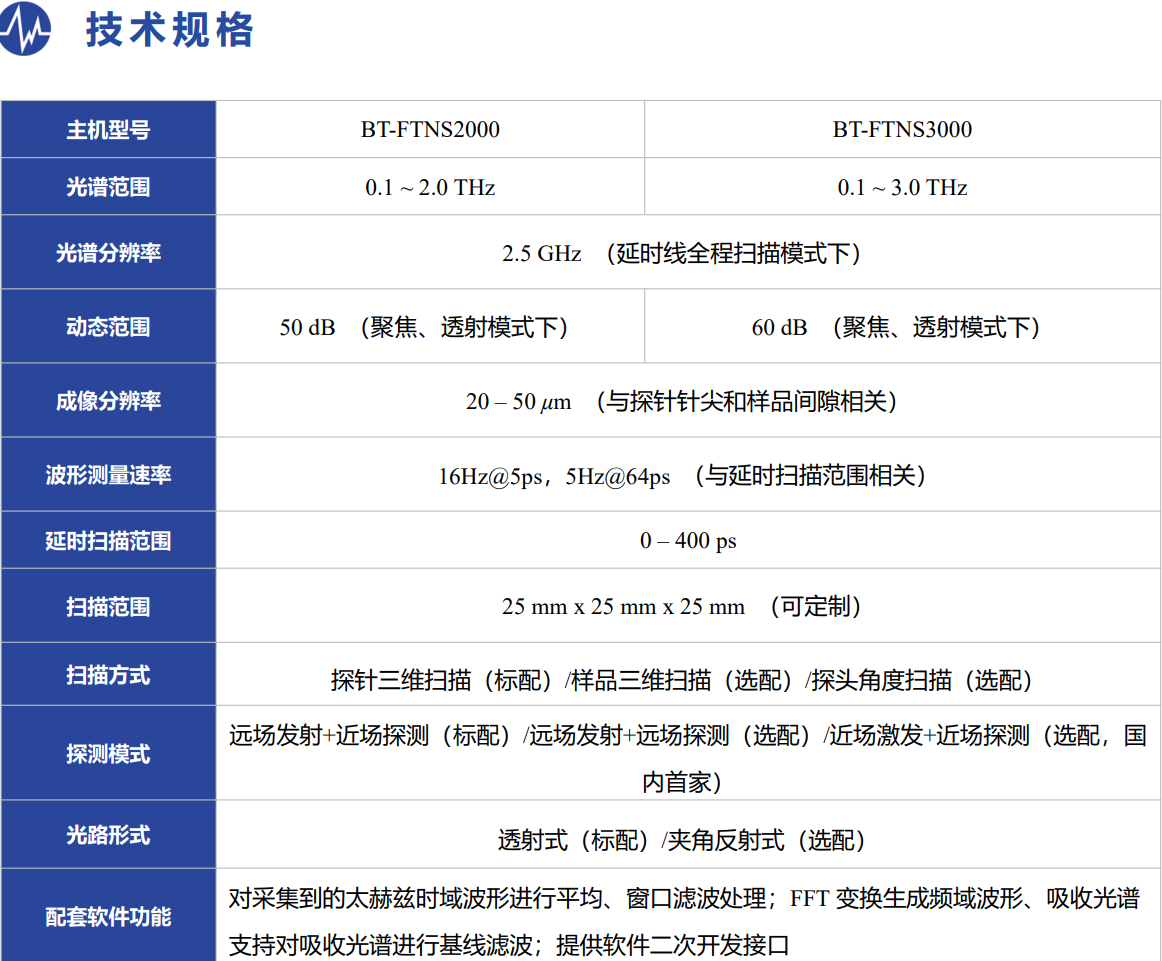This screenshot has height=961, width=1162.
Task: Click the waveform logo icon beside 技术规格
Action: pos(24,29)
